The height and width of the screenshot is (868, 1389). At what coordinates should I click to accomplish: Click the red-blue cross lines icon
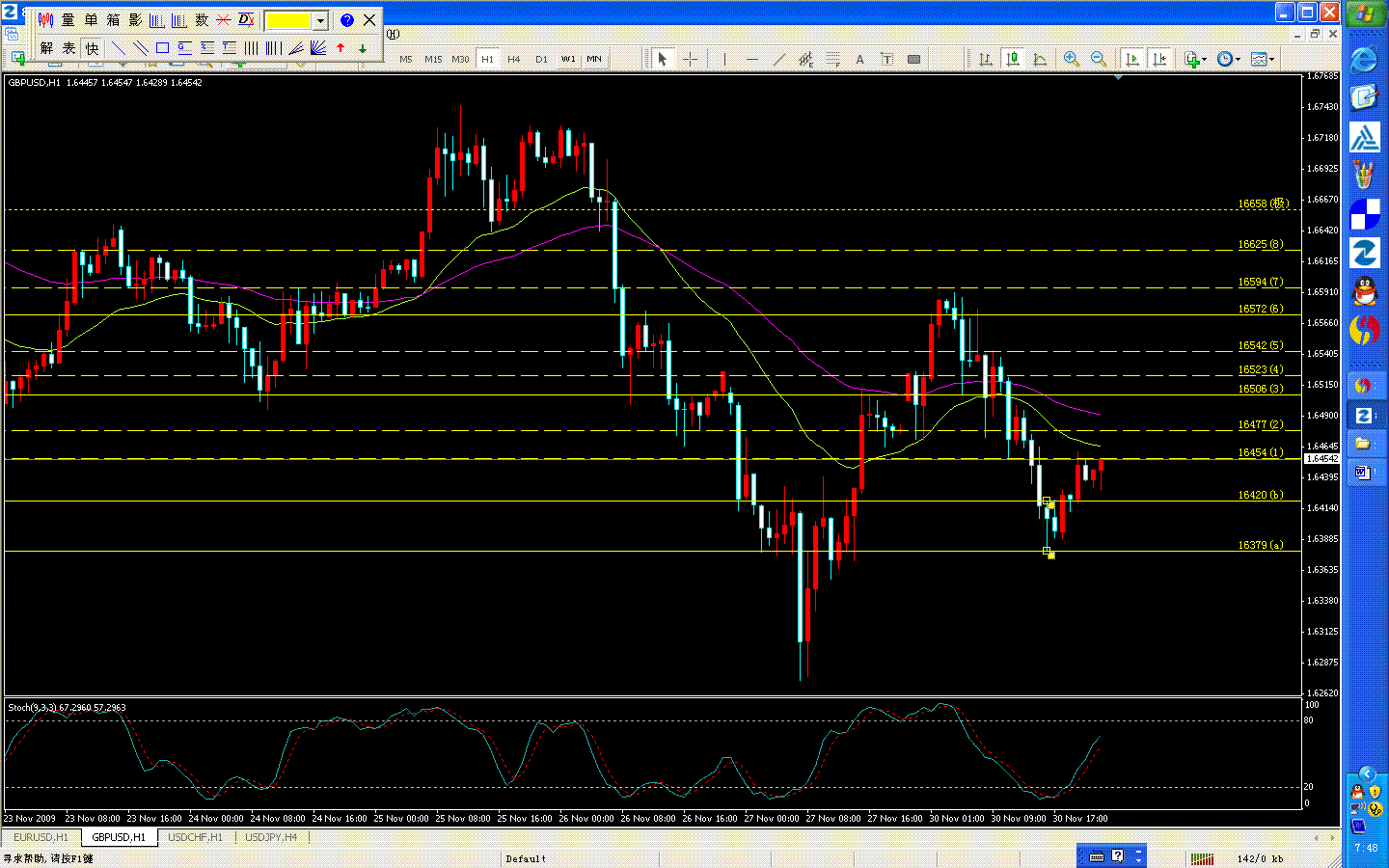[224, 19]
